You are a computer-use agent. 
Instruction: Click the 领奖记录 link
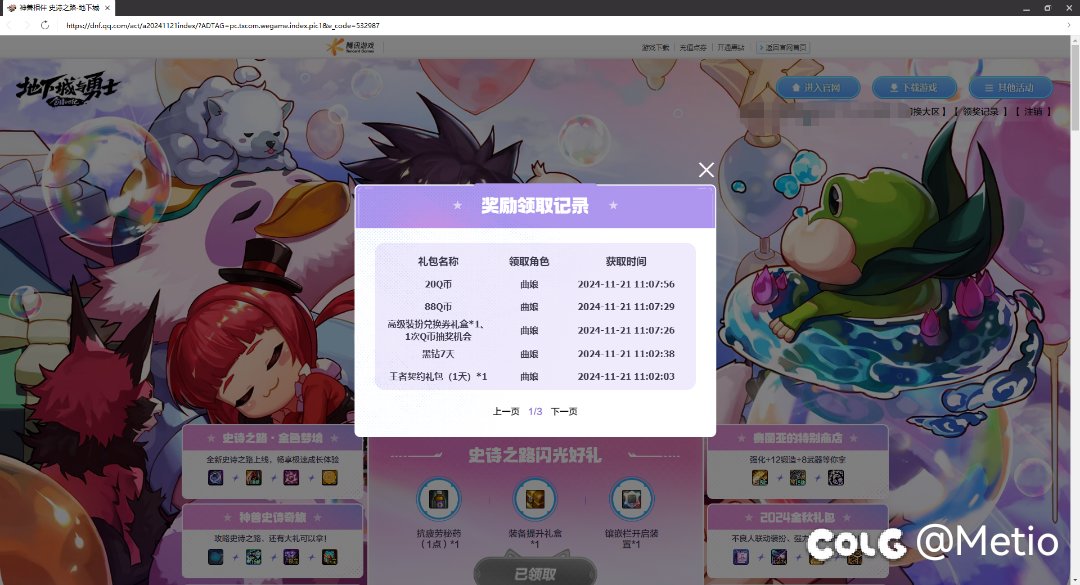980,112
